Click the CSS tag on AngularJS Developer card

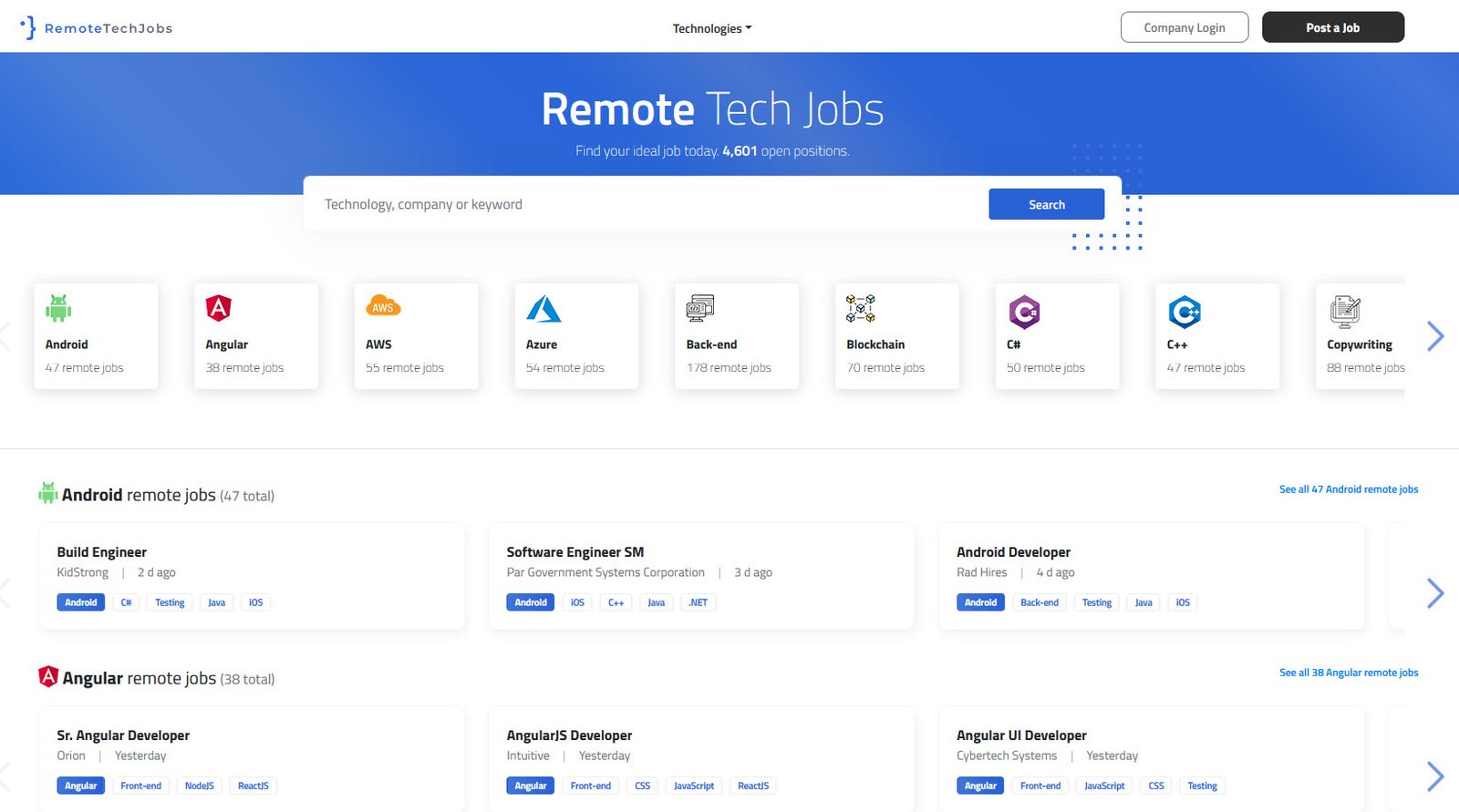tap(642, 786)
